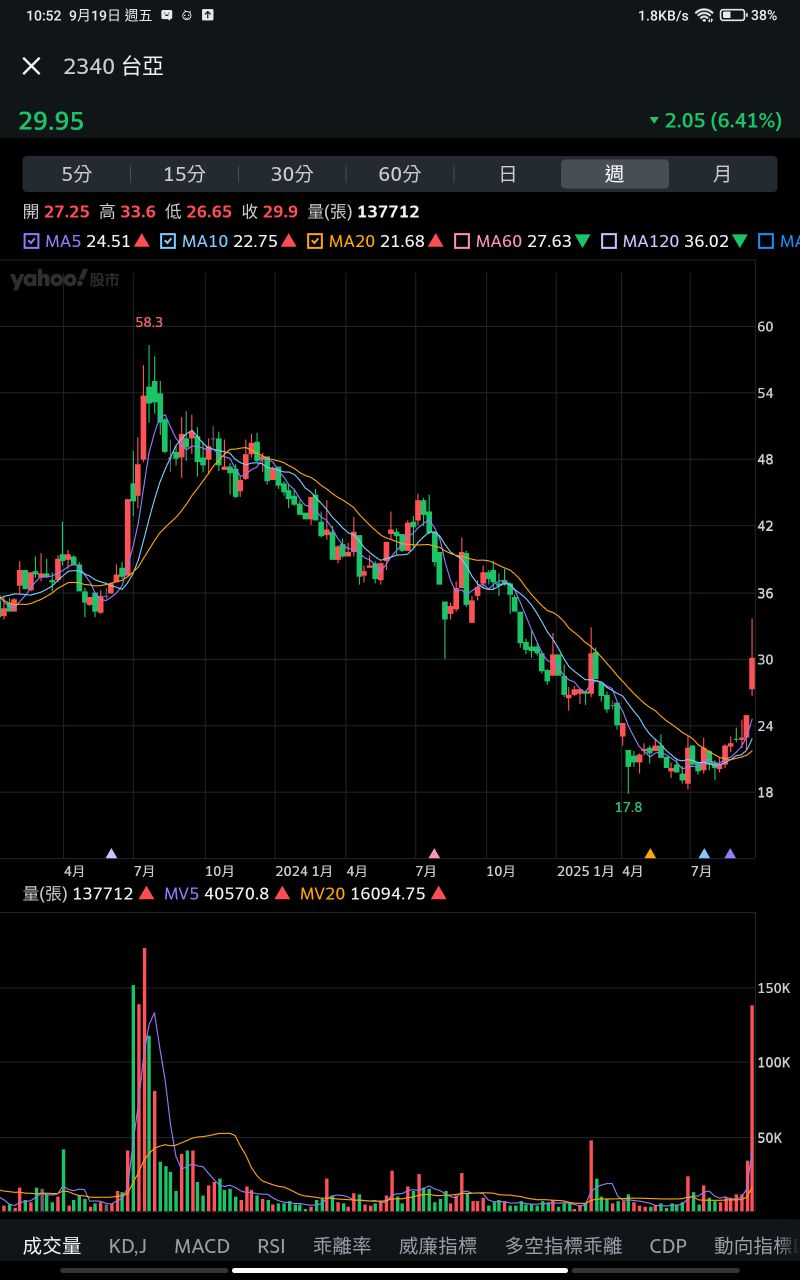The width and height of the screenshot is (800, 1280).
Task: Toggle the MA10 moving average checkbox
Action: (x=168, y=241)
